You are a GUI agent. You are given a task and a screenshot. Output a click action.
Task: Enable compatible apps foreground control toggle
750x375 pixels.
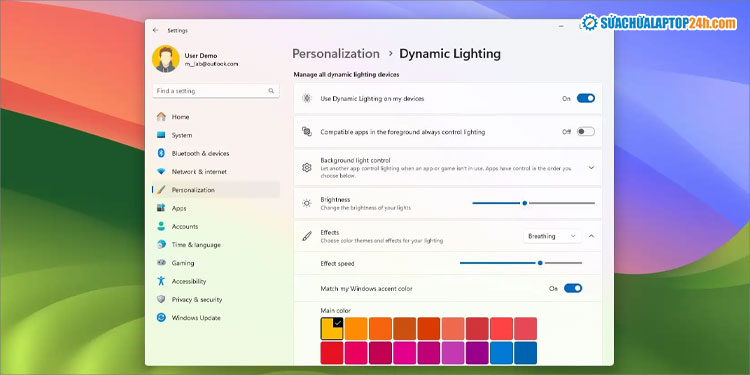(x=585, y=132)
